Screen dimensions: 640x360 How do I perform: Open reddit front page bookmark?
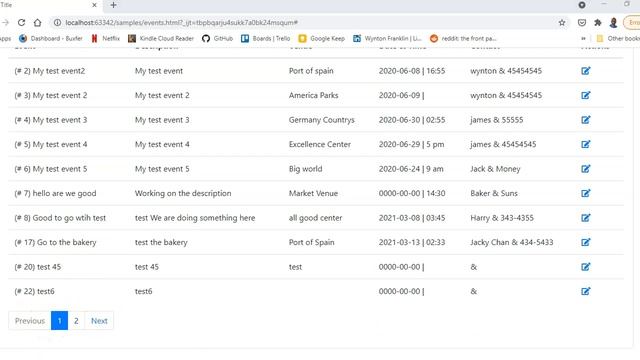click(463, 38)
